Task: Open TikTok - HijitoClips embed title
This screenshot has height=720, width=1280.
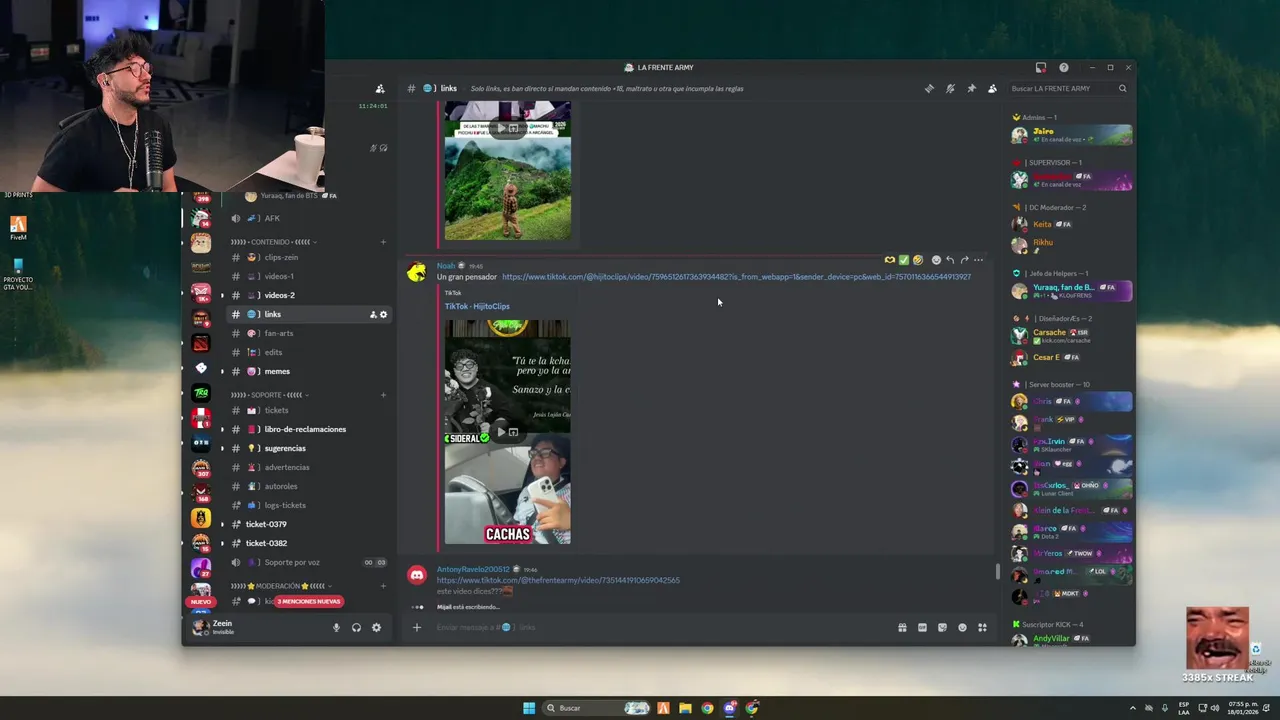Action: pyautogui.click(x=477, y=307)
